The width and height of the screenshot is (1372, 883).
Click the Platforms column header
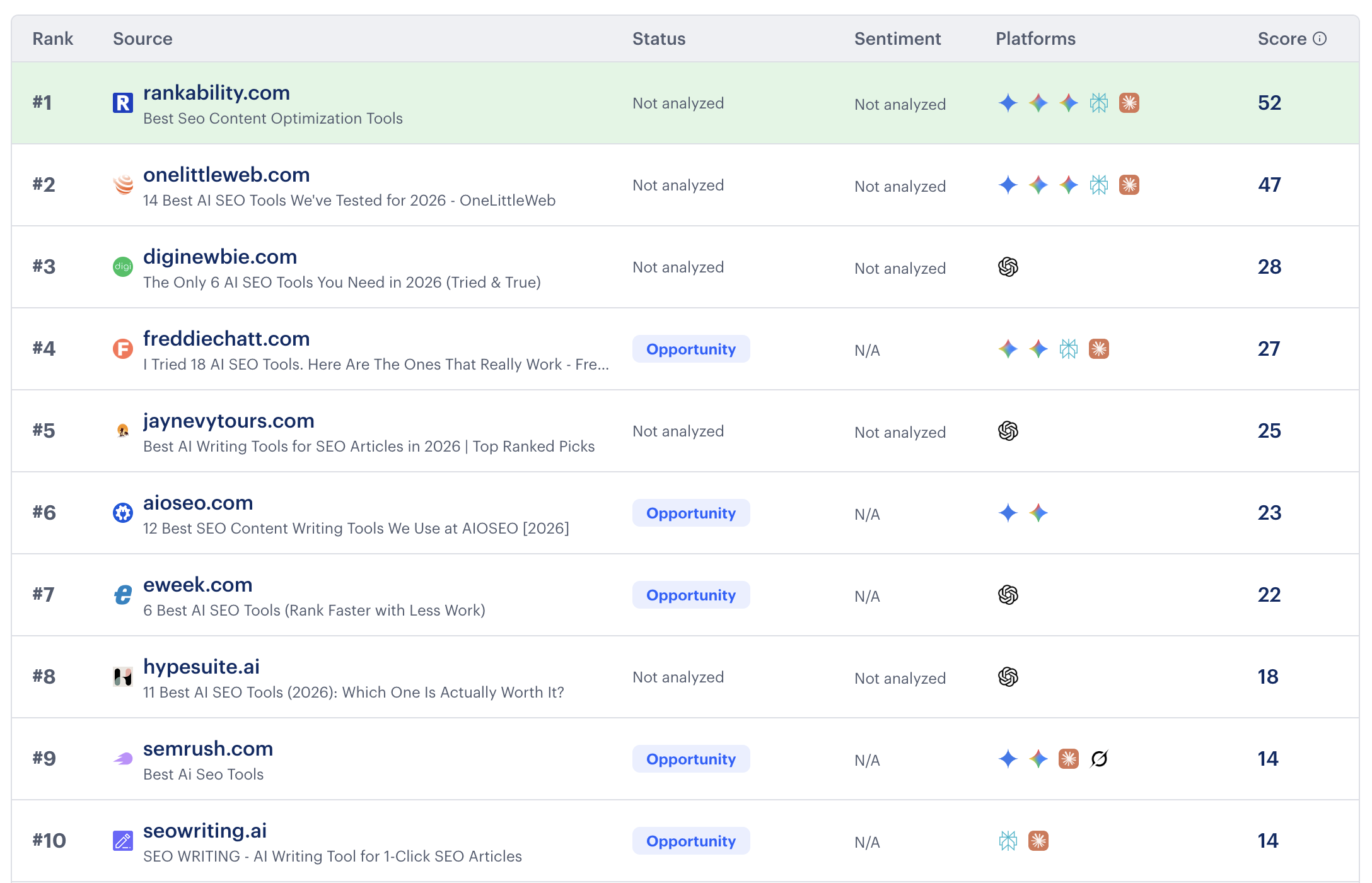tap(1035, 38)
